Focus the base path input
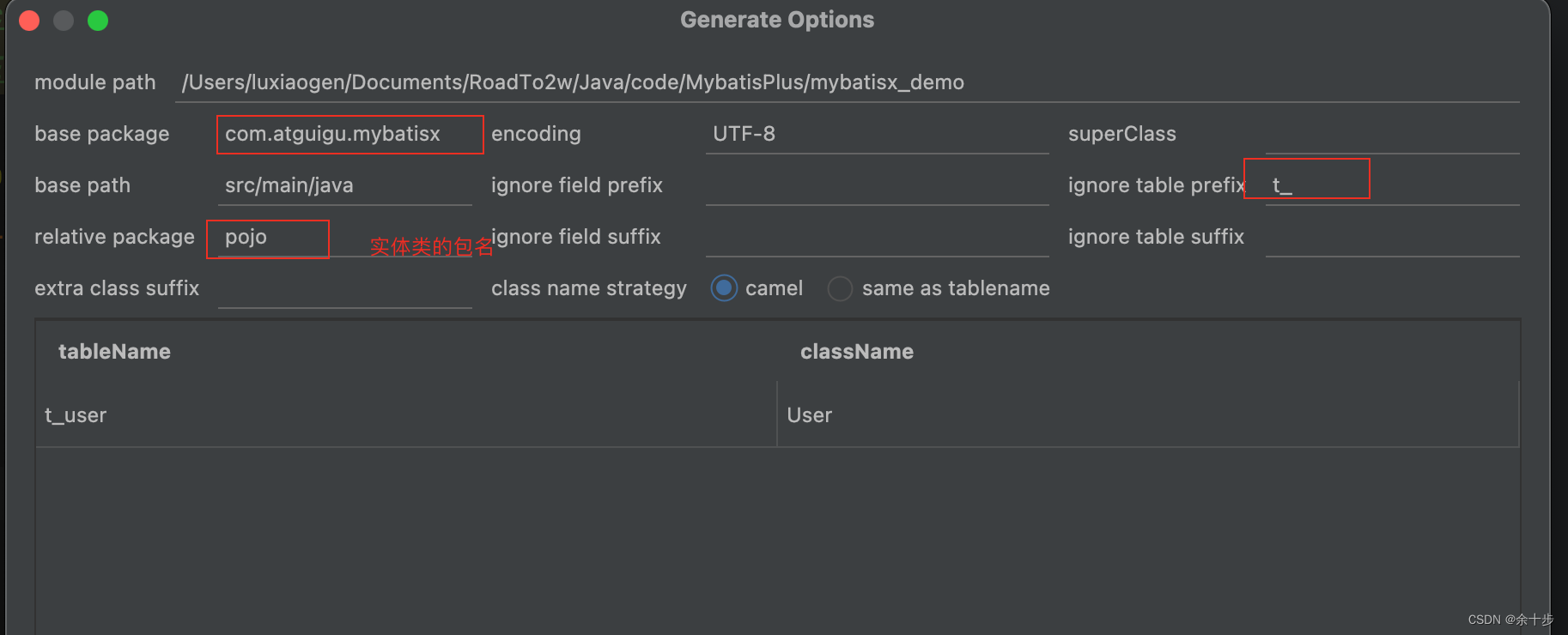 pyautogui.click(x=343, y=186)
